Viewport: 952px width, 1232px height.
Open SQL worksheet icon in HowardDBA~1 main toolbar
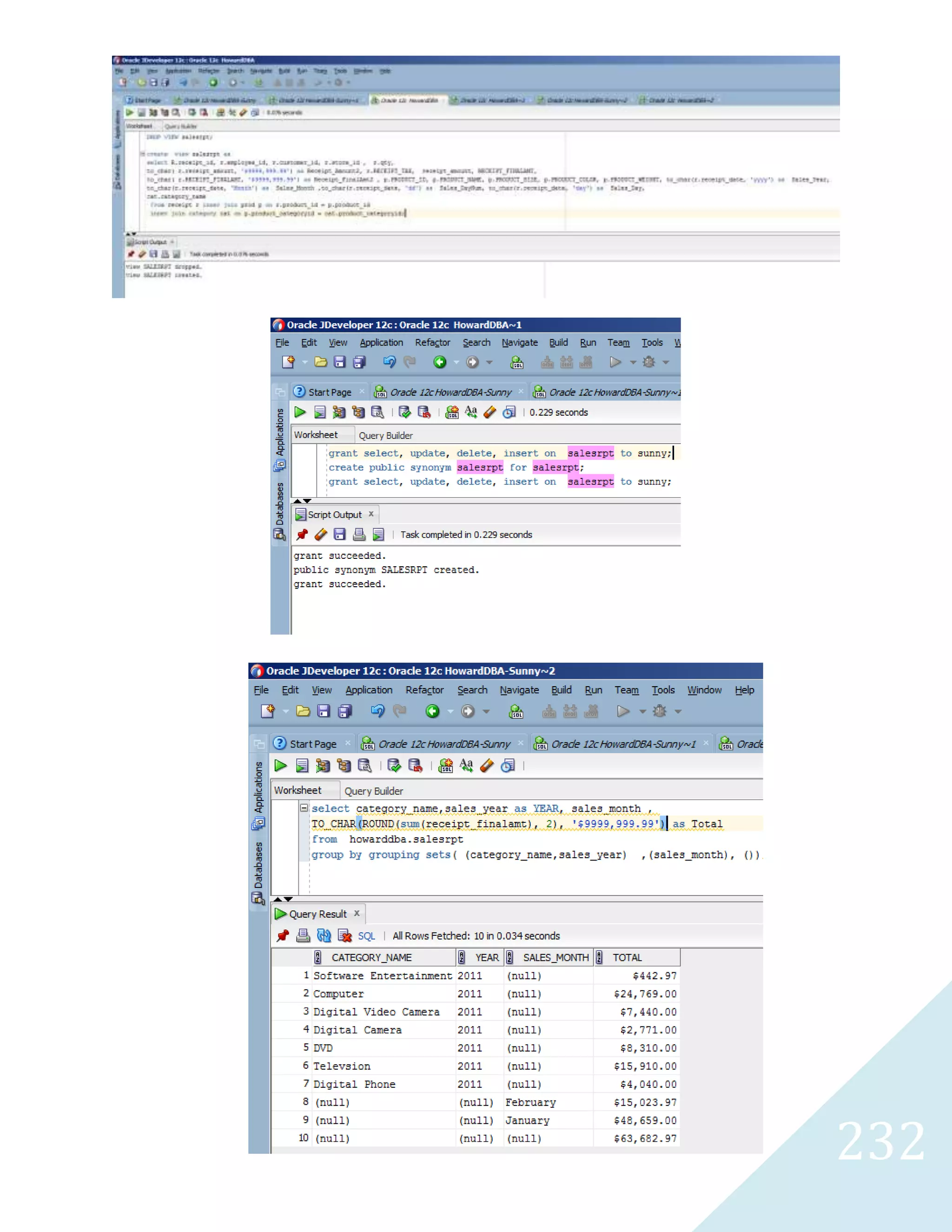[x=516, y=362]
